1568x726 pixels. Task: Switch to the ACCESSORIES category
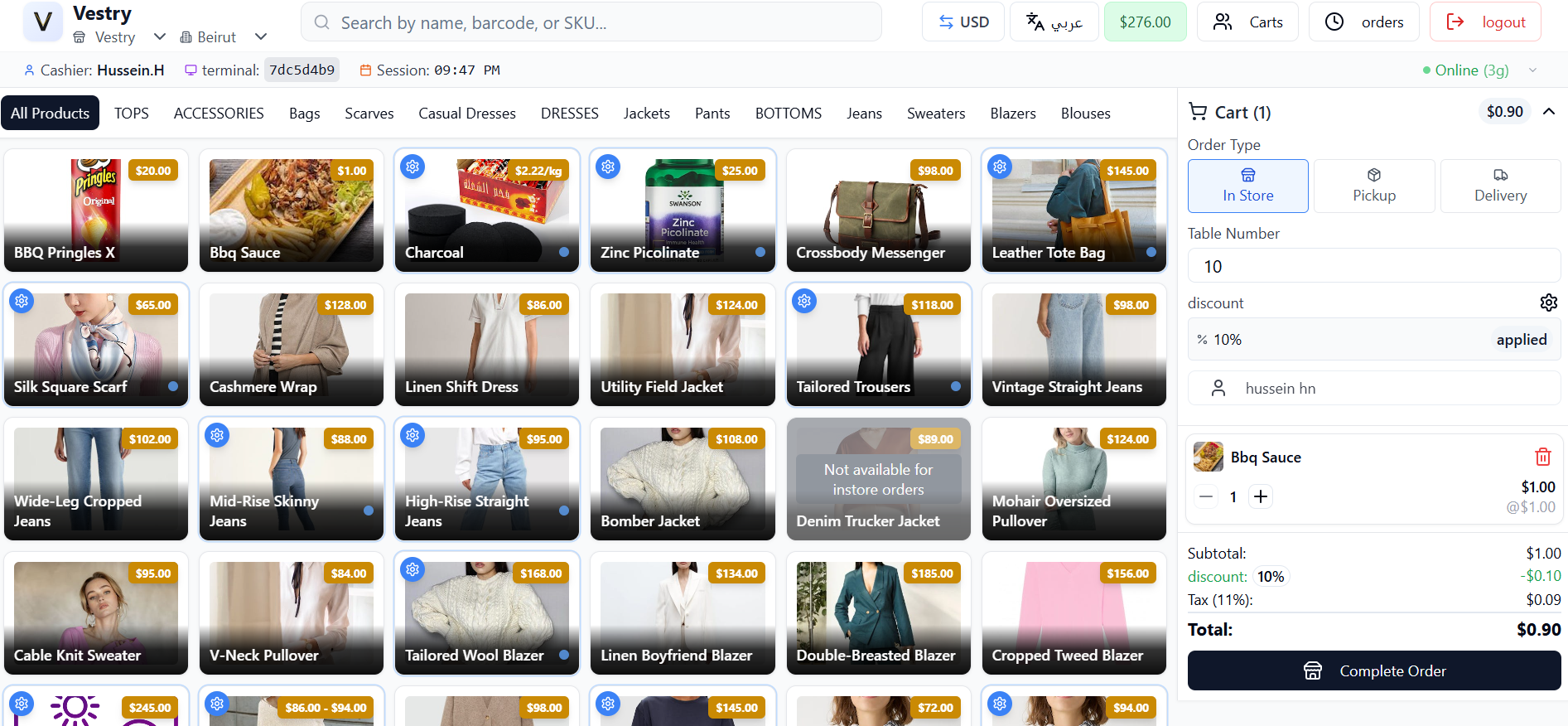219,113
